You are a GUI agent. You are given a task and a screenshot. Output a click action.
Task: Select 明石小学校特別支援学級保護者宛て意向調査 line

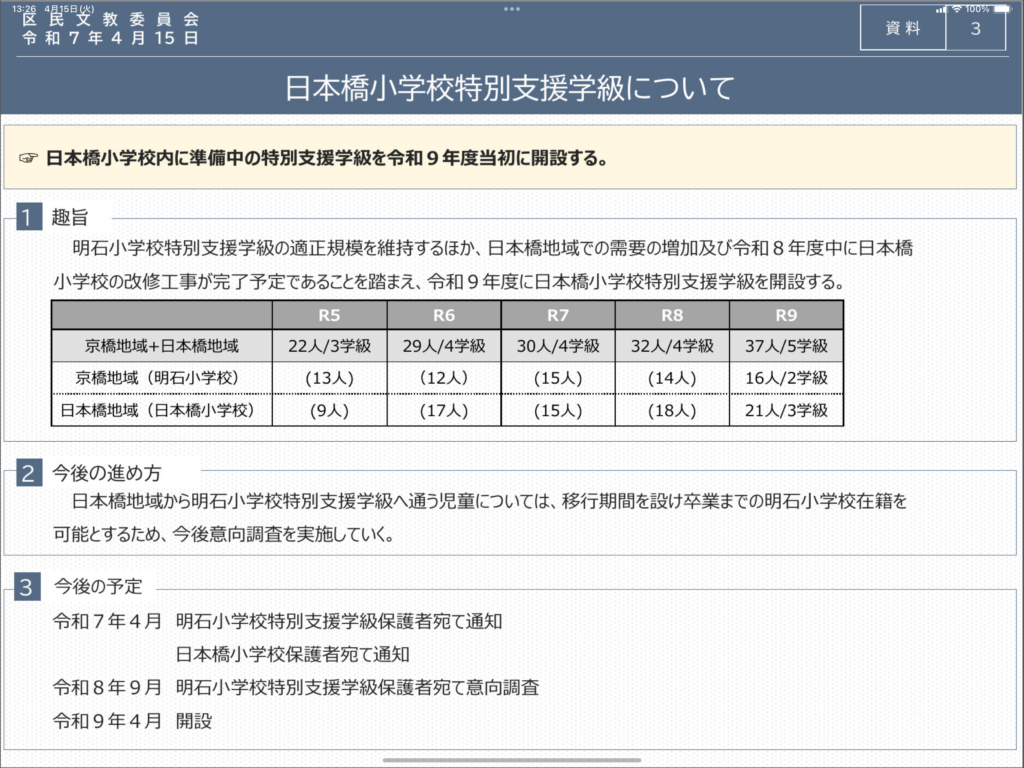(357, 688)
